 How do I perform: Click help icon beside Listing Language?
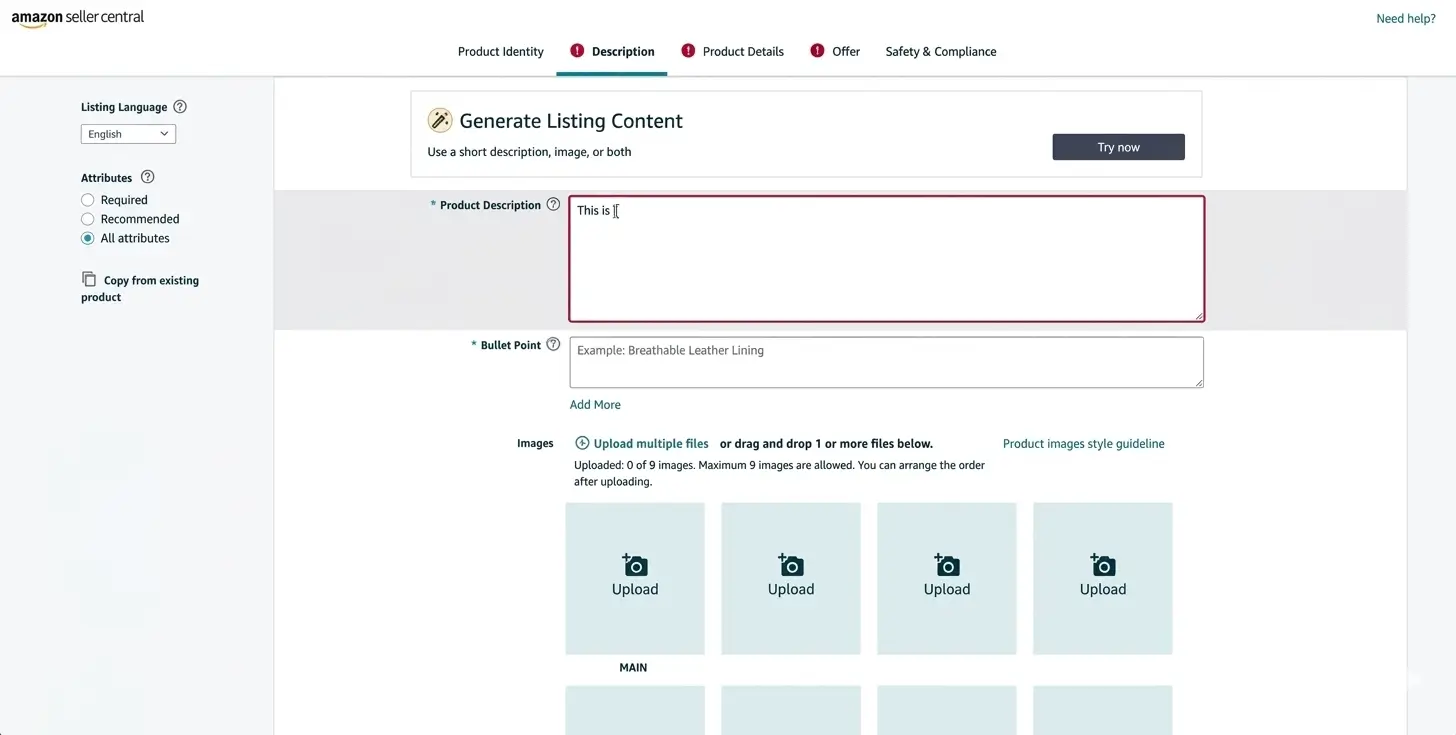point(180,107)
